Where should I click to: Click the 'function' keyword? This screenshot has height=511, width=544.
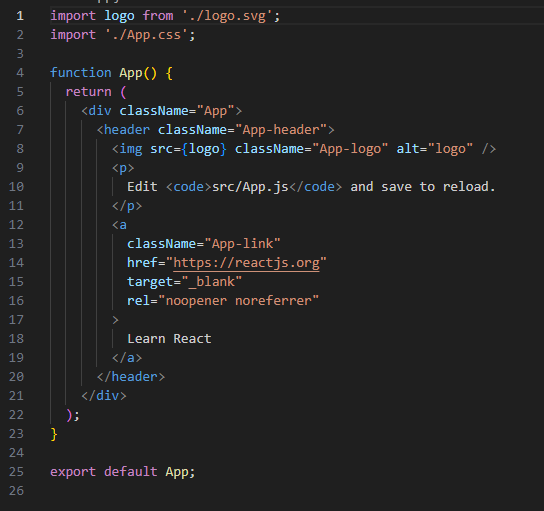(x=81, y=73)
